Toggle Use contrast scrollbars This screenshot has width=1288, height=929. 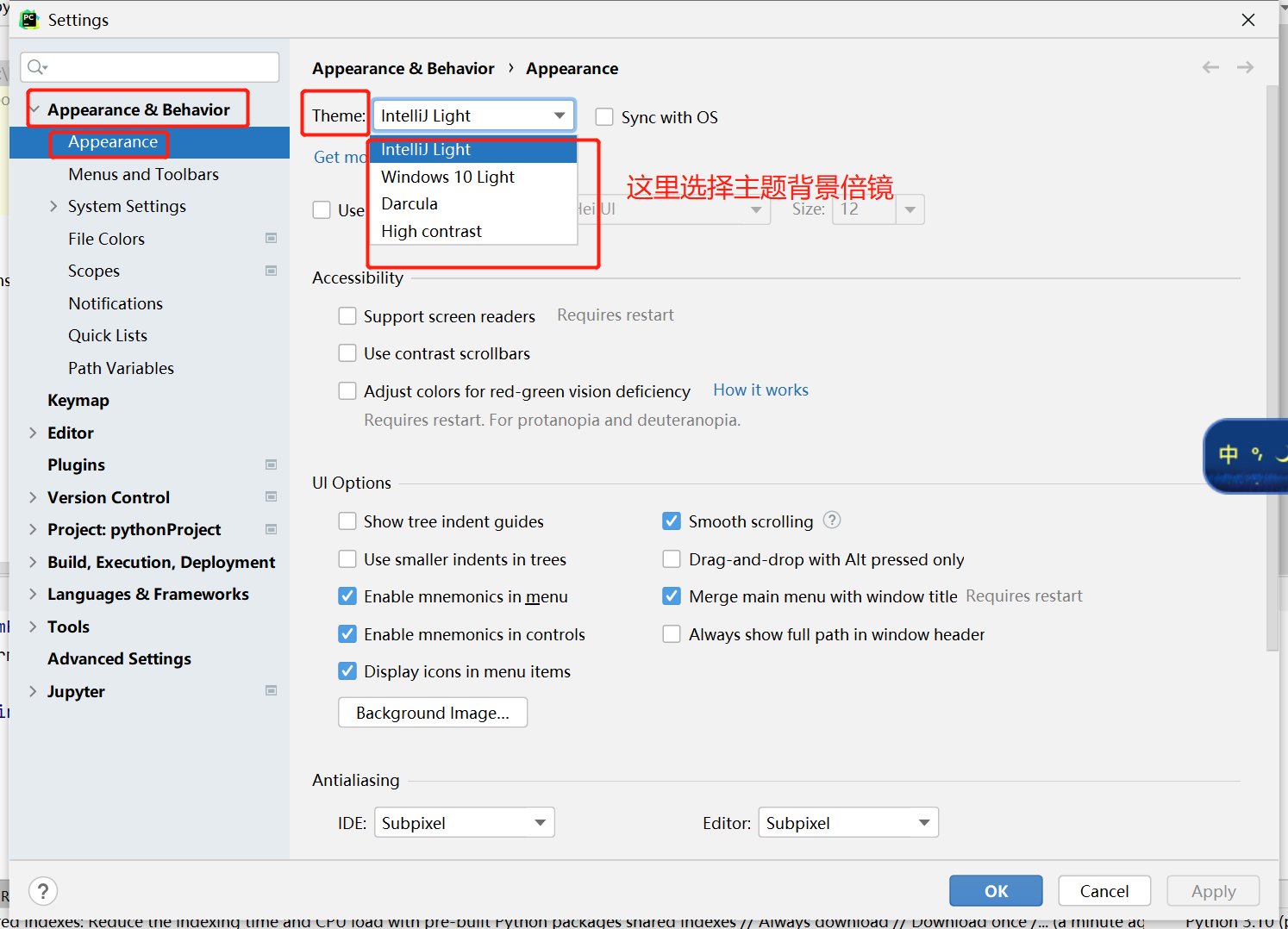347,353
